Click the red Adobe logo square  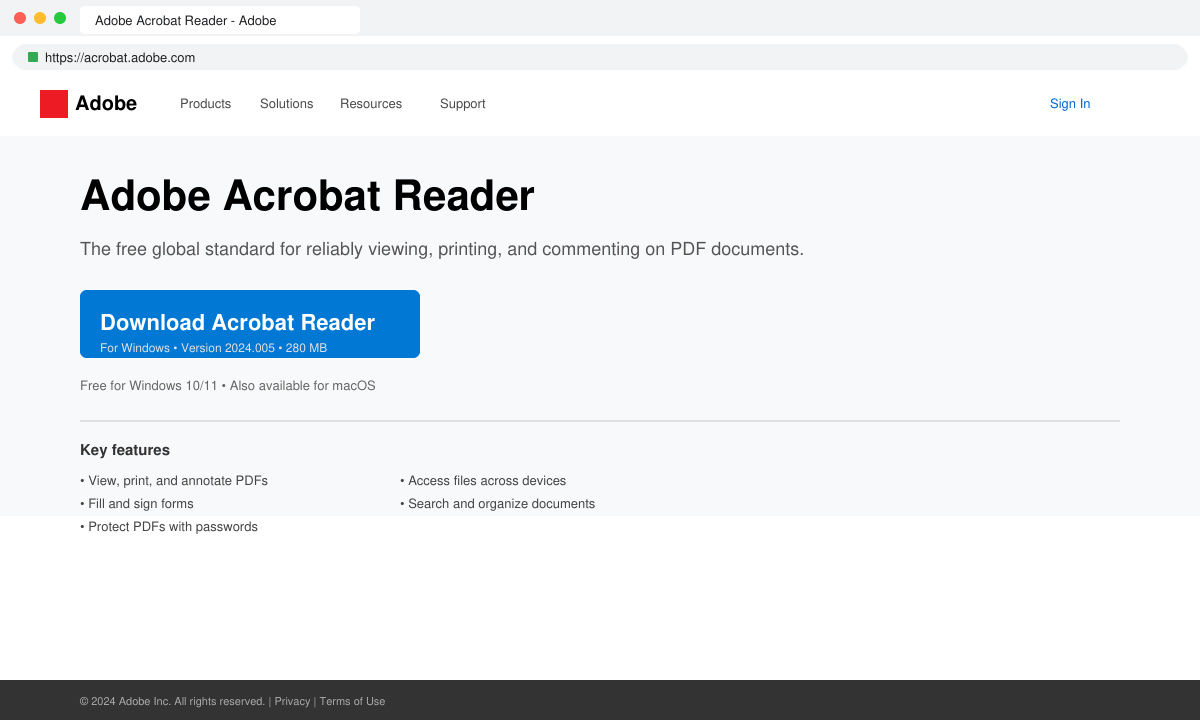point(54,104)
